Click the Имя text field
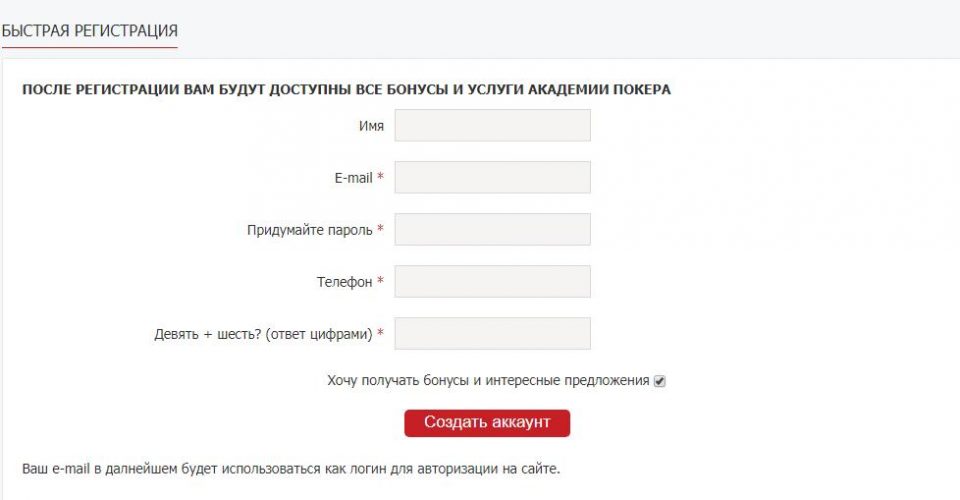 (x=492, y=126)
